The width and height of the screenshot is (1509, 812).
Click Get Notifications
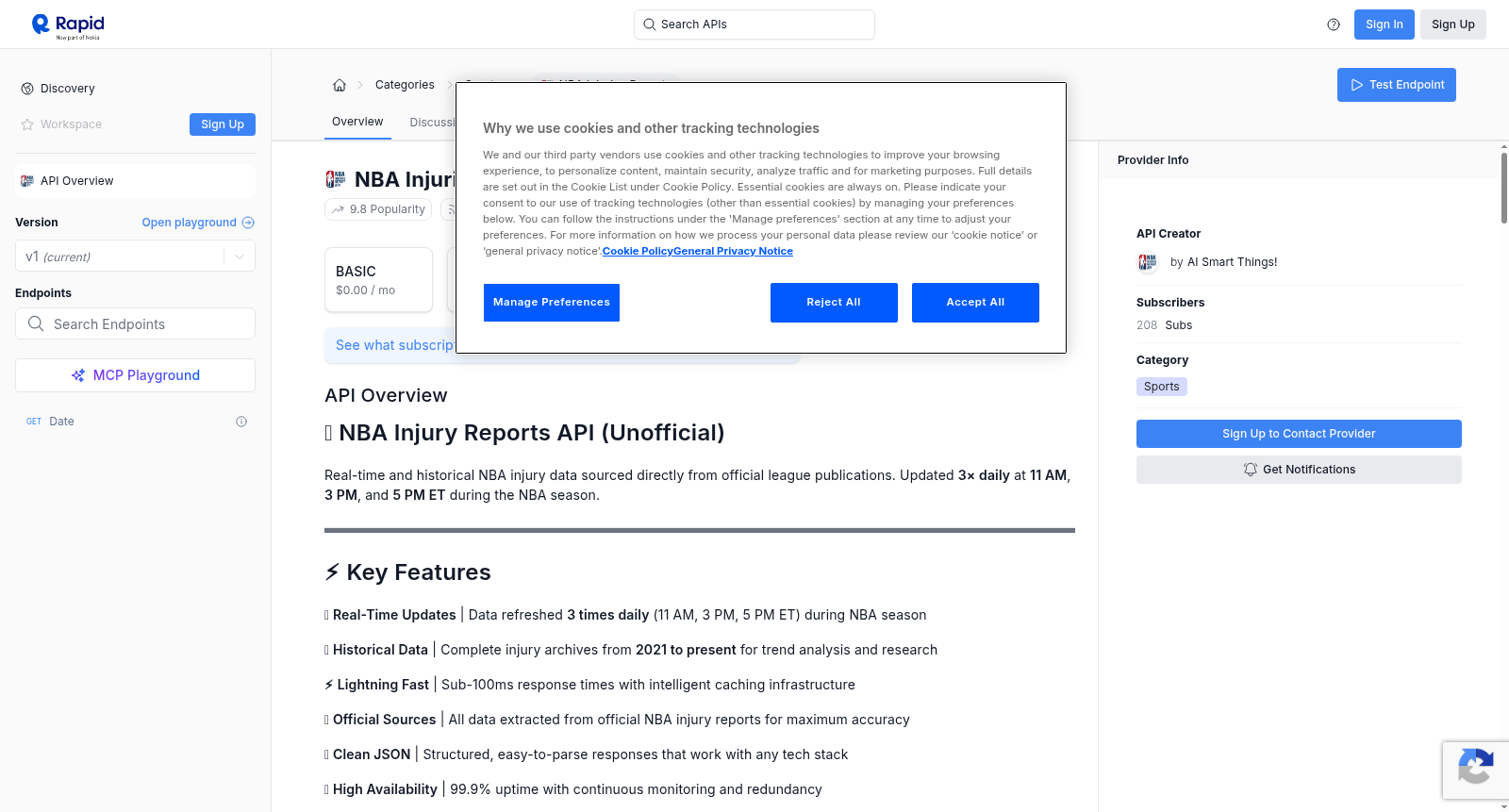click(1299, 470)
